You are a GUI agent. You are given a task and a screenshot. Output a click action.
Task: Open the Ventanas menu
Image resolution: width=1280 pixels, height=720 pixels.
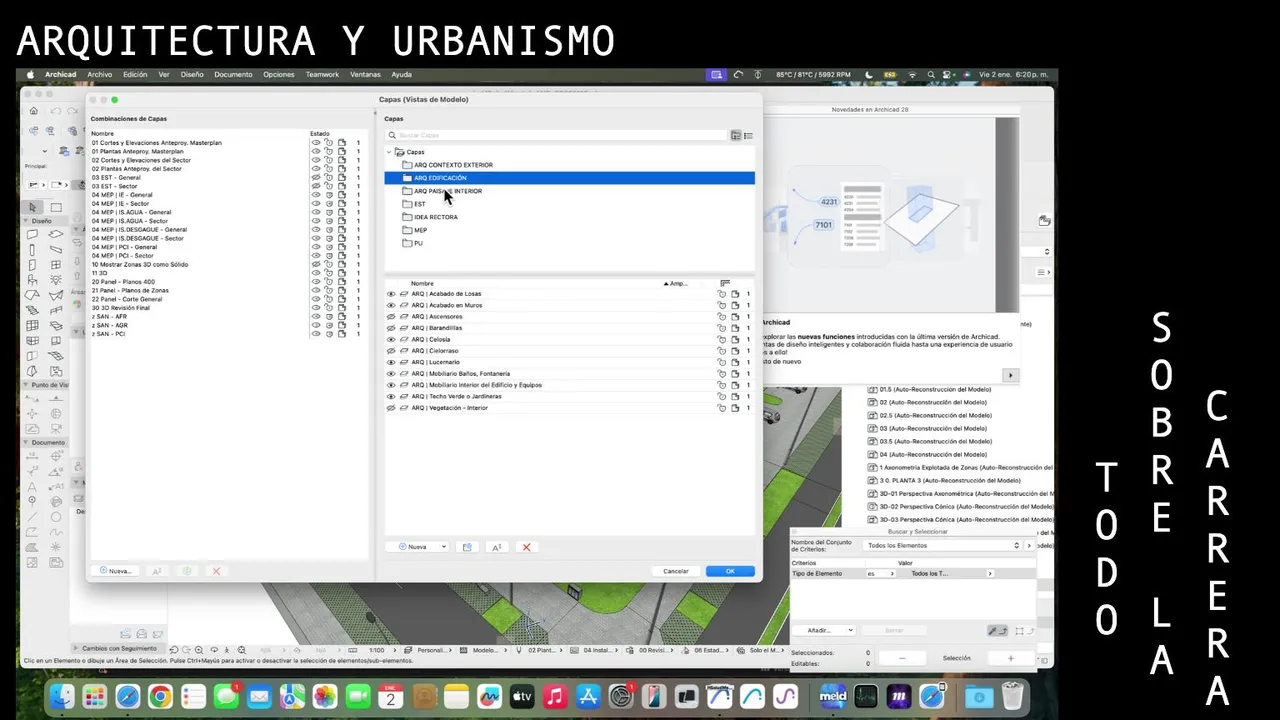click(x=365, y=74)
